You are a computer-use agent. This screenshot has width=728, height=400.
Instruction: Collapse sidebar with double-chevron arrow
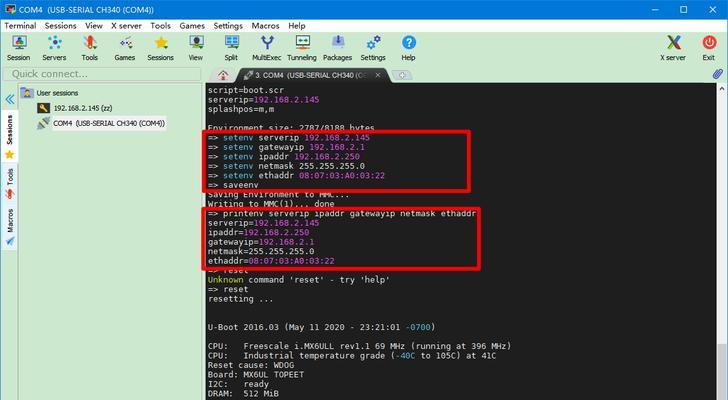10,99
